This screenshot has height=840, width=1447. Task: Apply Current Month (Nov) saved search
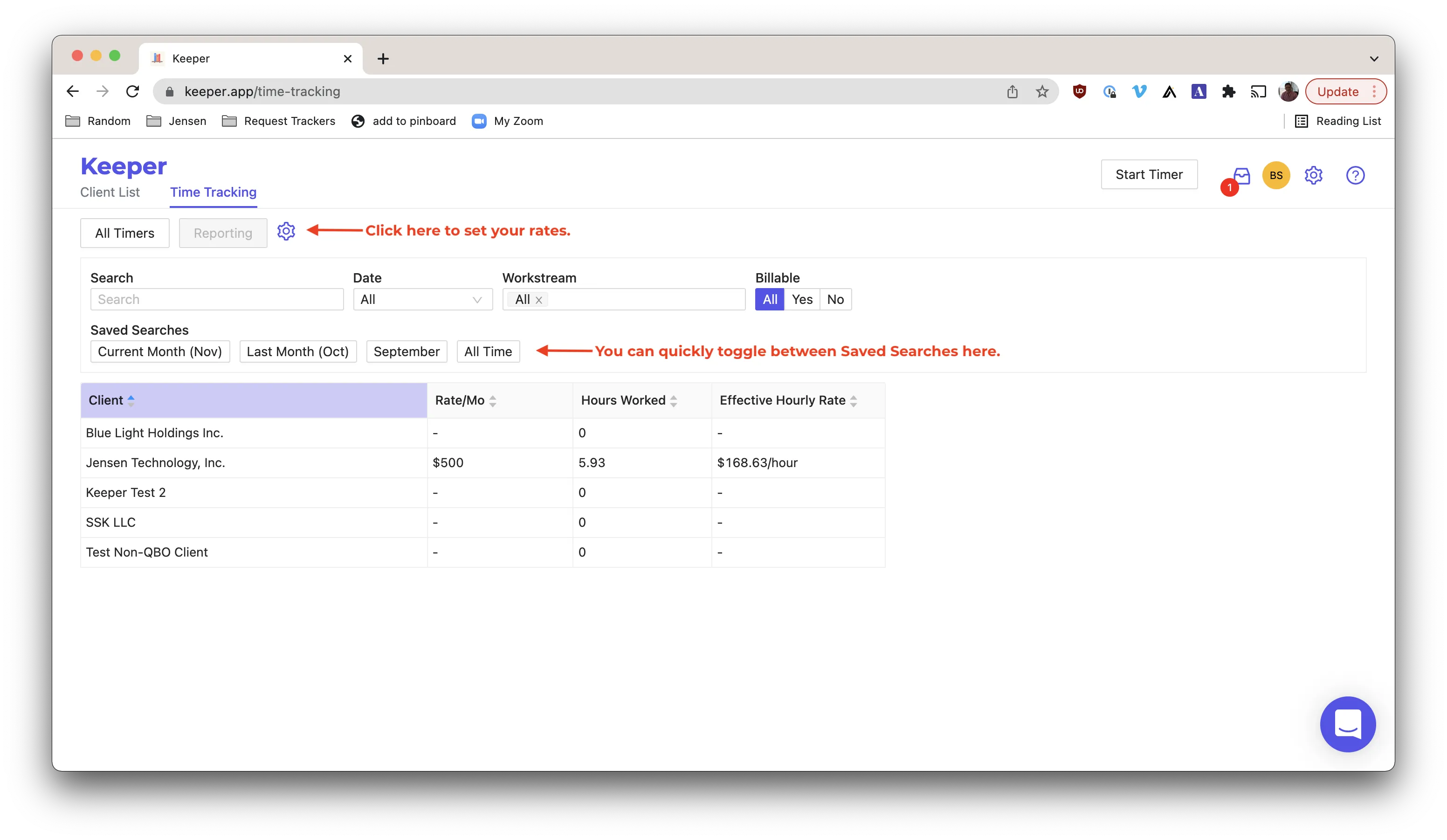click(159, 351)
